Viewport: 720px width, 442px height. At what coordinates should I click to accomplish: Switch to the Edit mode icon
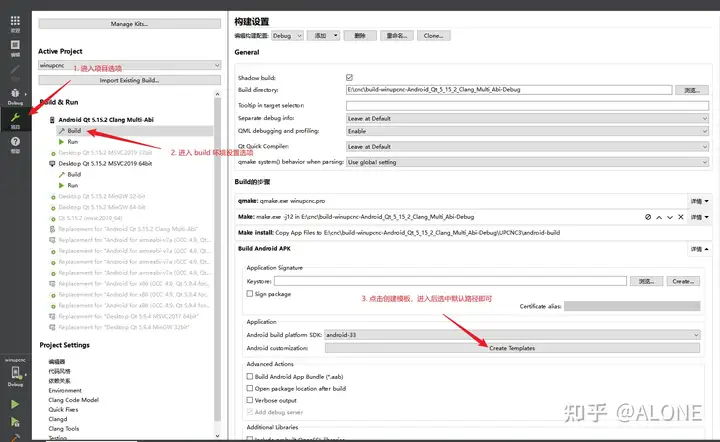tap(15, 45)
